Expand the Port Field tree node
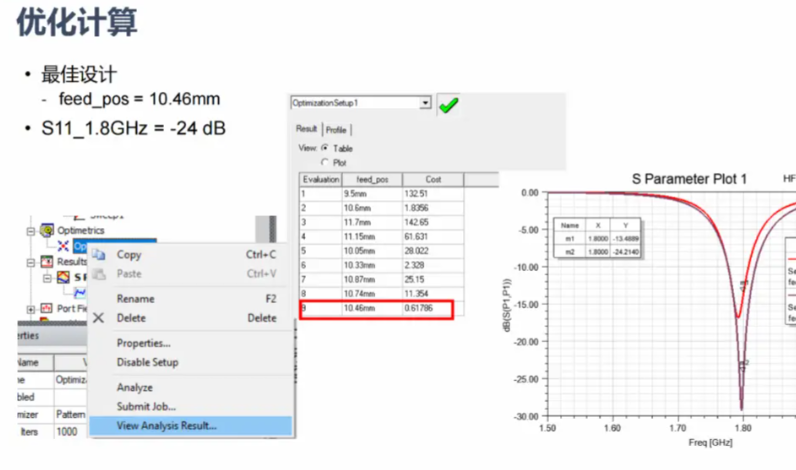The image size is (796, 470). pos(31,308)
